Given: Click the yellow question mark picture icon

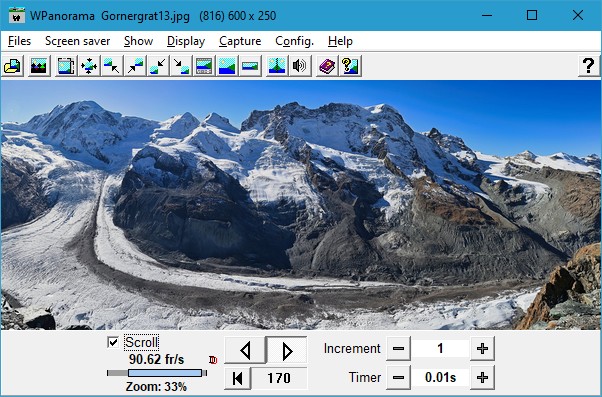Looking at the screenshot, I should [x=350, y=66].
